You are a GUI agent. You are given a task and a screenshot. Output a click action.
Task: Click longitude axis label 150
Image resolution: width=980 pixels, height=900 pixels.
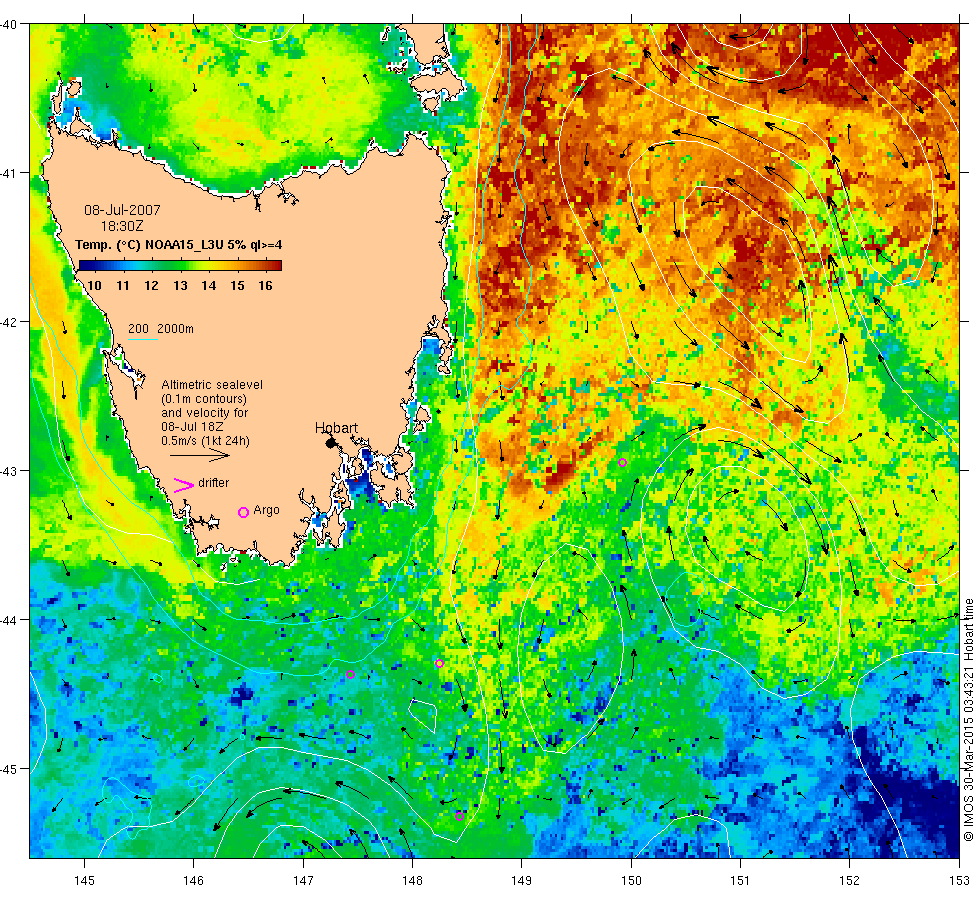click(631, 881)
